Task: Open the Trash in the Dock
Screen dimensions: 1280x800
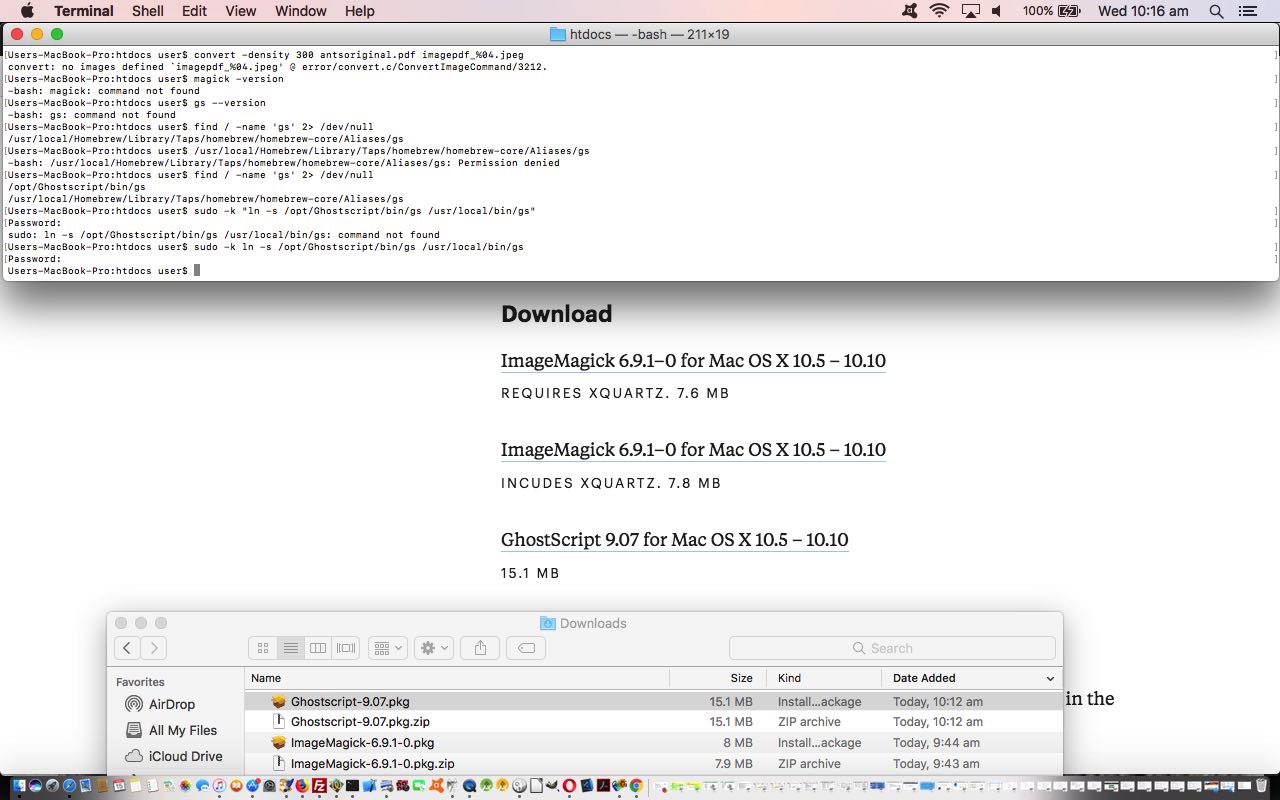Action: pos(1261,786)
